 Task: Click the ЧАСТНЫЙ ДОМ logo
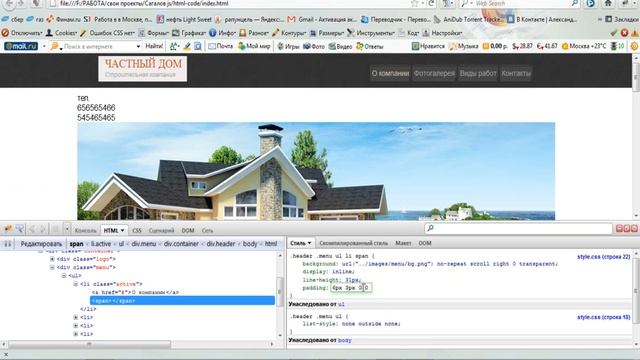pyautogui.click(x=143, y=68)
